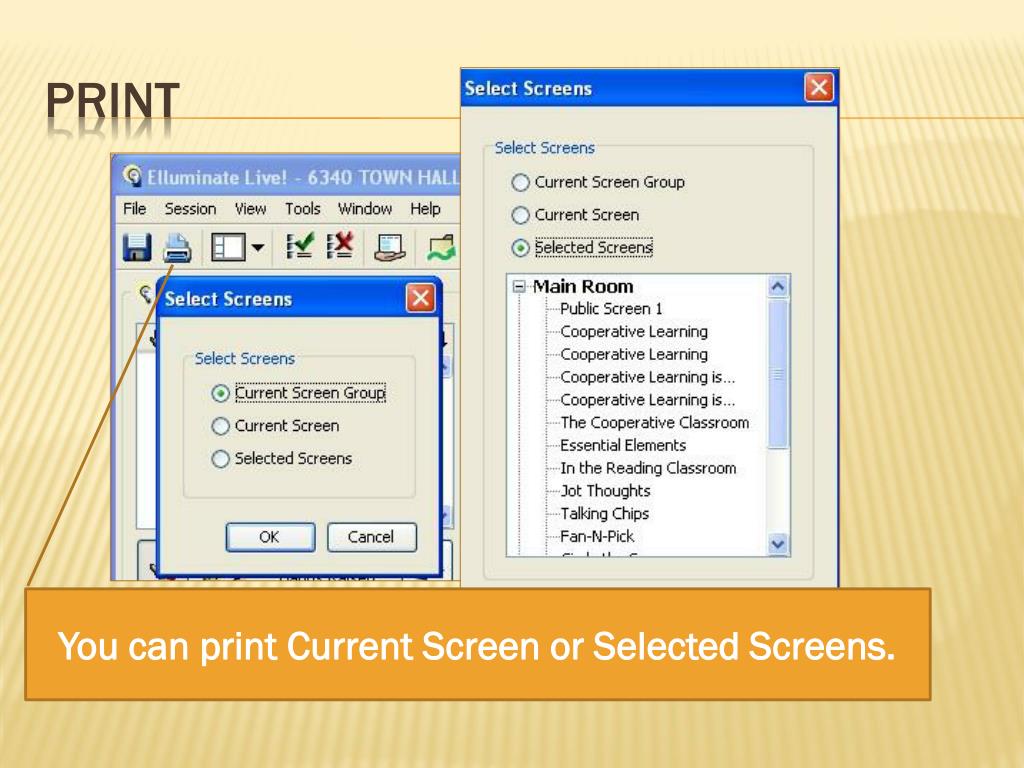Collapse the Main Room tree node
Image resolution: width=1024 pixels, height=768 pixels.
tap(519, 286)
